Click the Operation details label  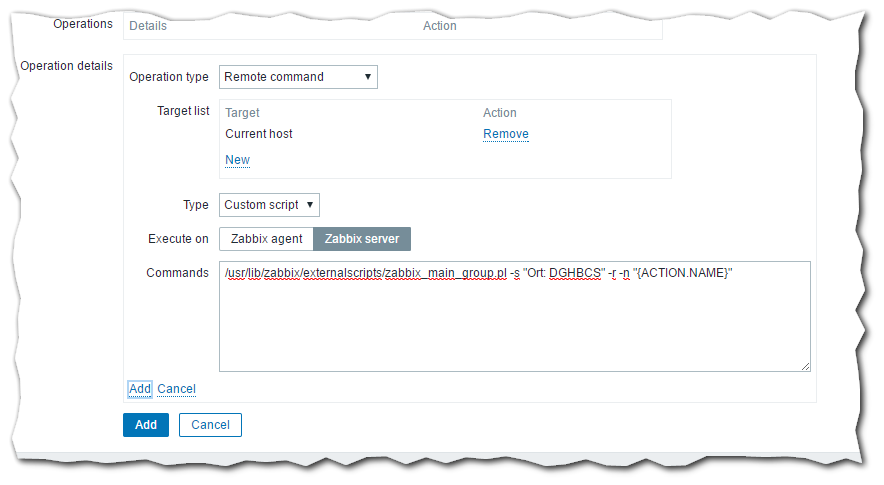pyautogui.click(x=67, y=67)
